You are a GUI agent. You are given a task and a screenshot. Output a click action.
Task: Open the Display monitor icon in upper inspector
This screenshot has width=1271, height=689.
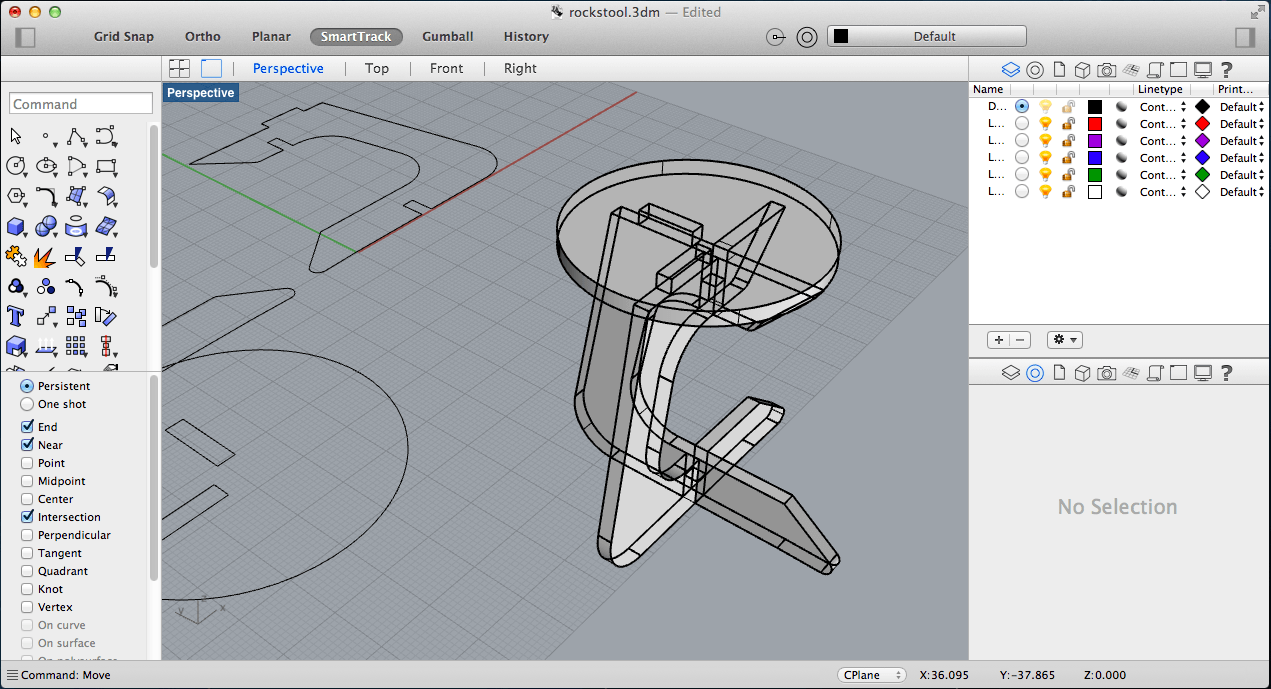(x=1203, y=69)
